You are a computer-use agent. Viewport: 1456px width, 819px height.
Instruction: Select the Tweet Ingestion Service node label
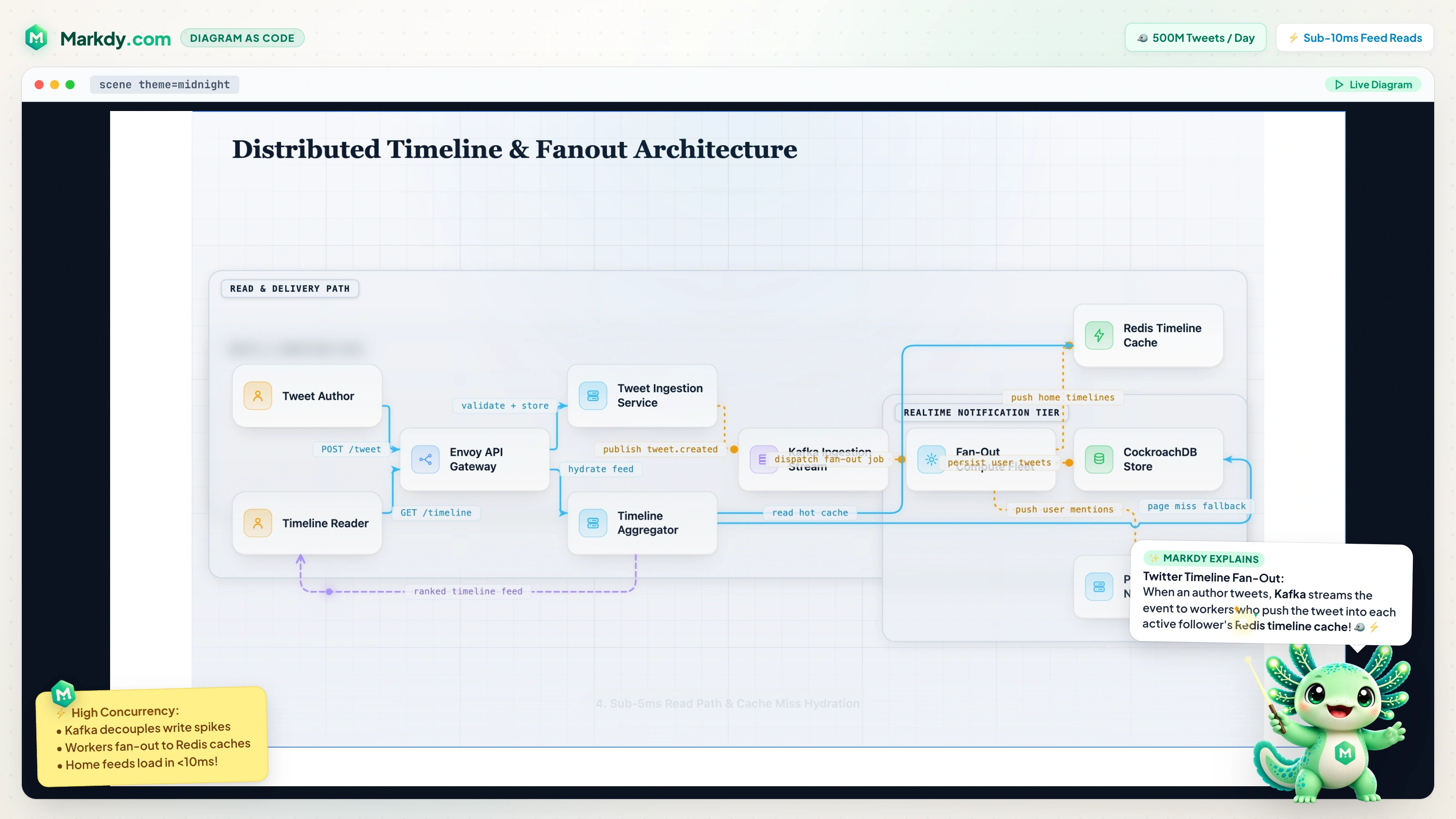point(660,395)
